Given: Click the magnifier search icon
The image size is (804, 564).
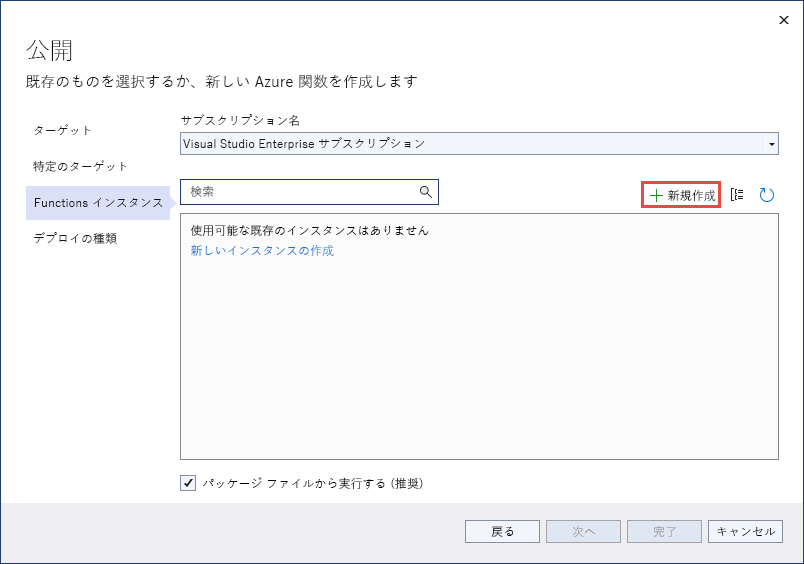Looking at the screenshot, I should point(426,192).
